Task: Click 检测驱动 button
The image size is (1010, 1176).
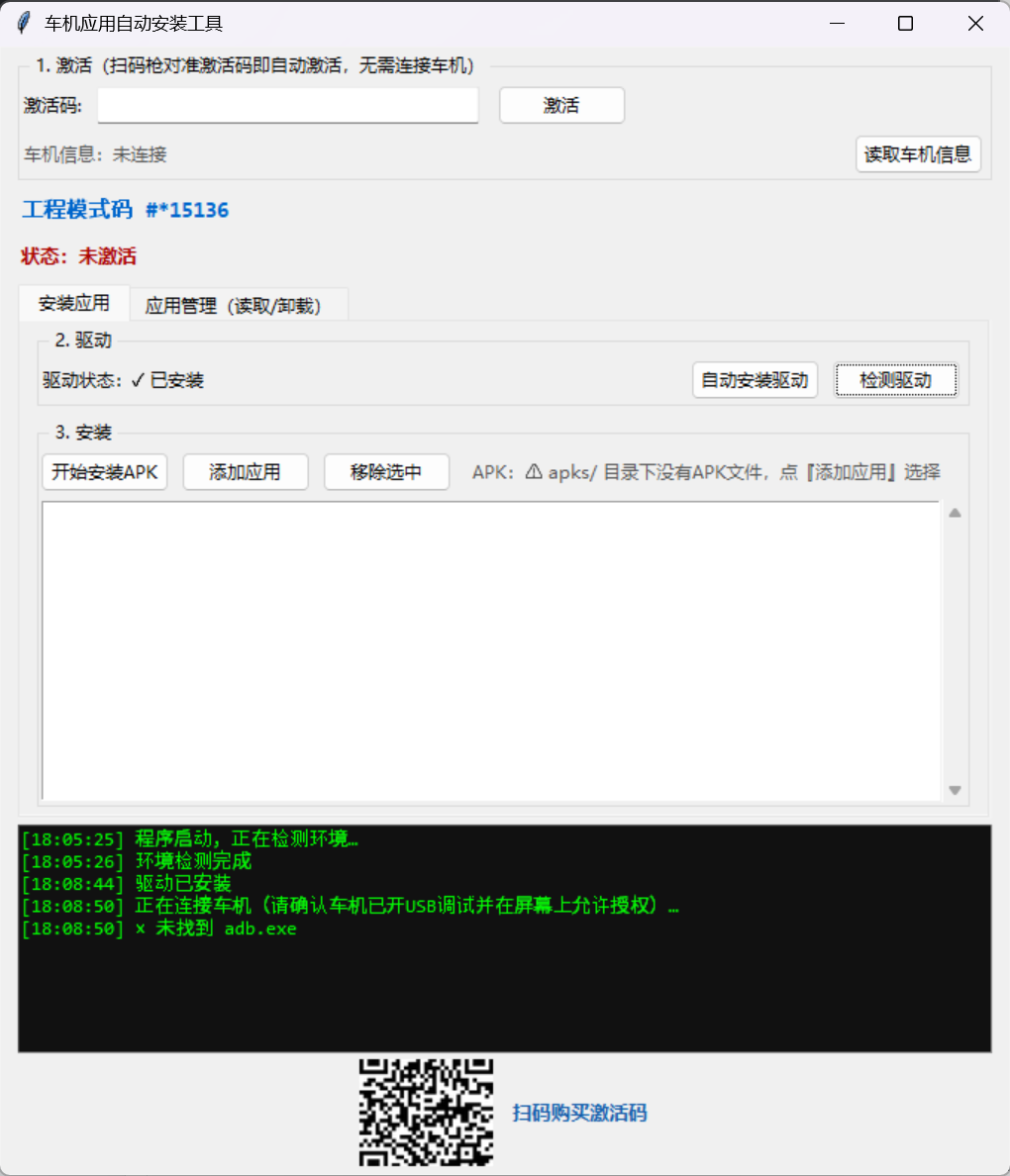Action: tap(896, 380)
